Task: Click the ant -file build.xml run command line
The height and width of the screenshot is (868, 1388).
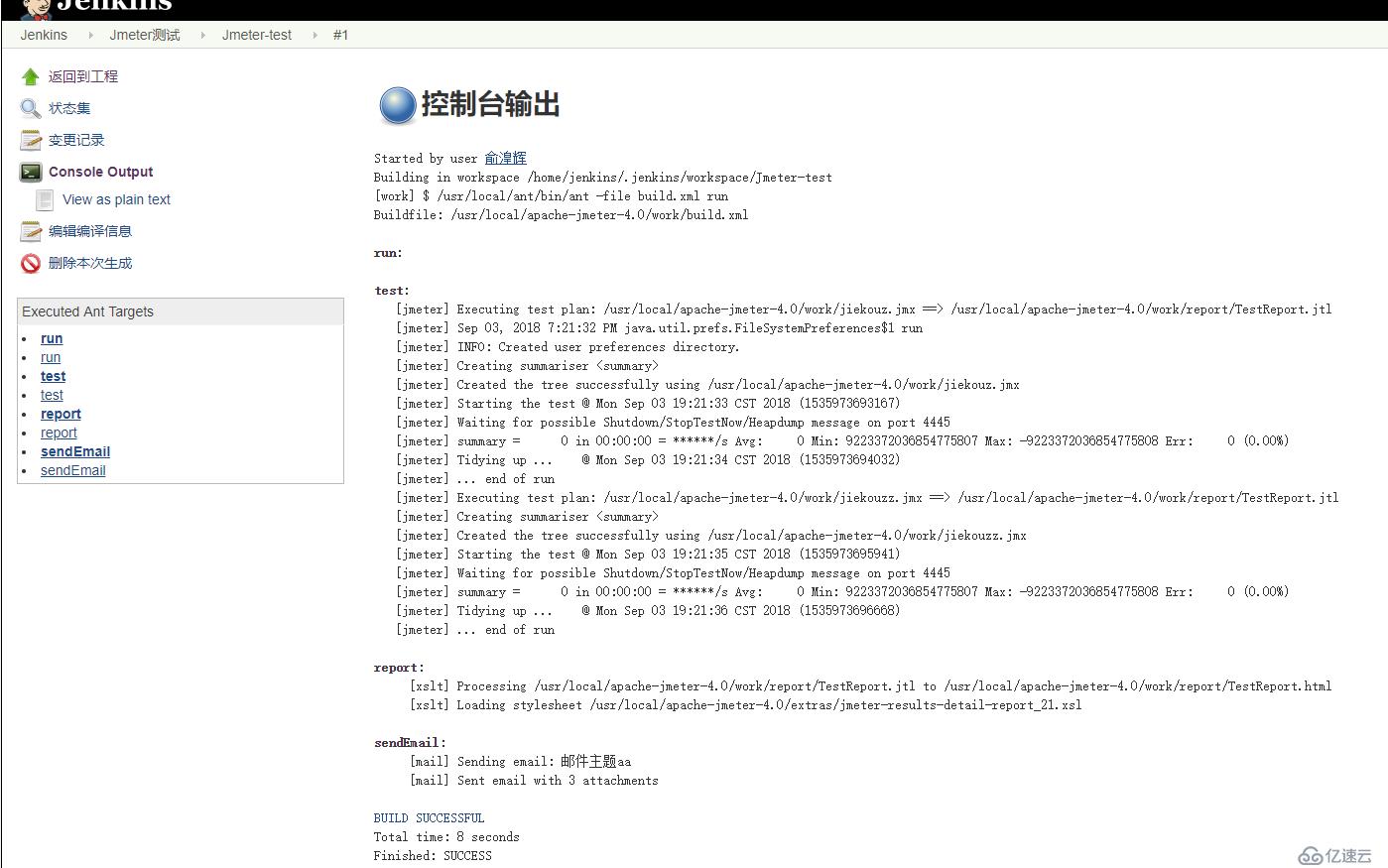Action: (x=551, y=196)
